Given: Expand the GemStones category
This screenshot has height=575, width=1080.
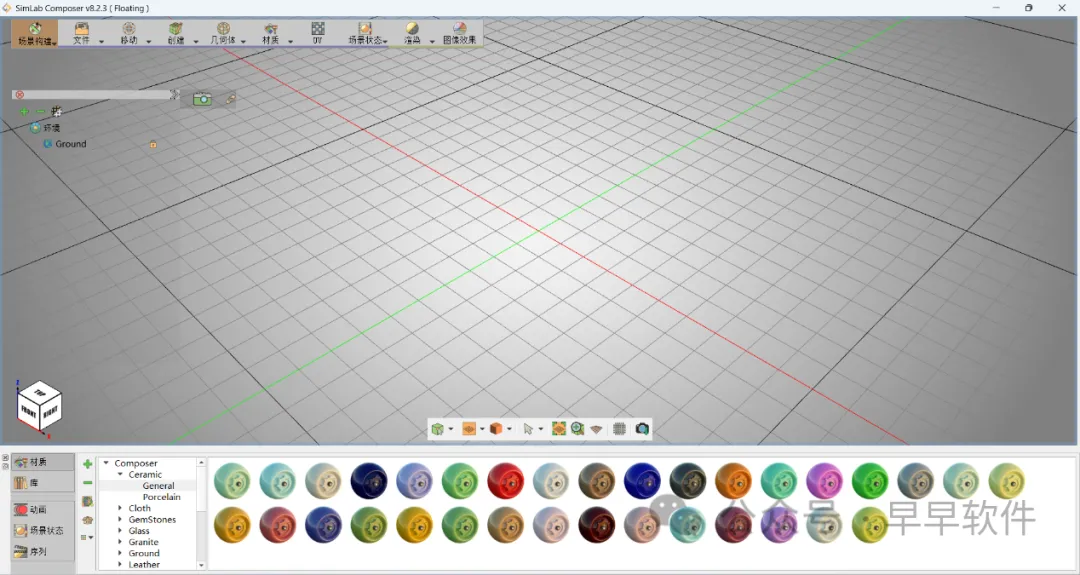Looking at the screenshot, I should (121, 519).
